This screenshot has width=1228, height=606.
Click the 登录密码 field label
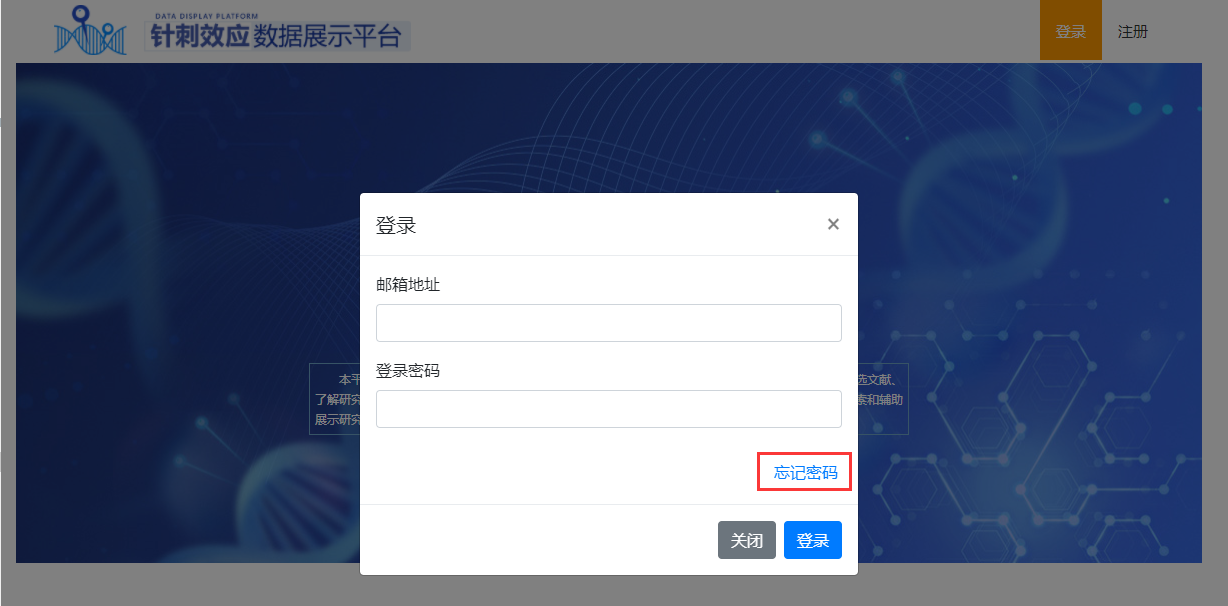(408, 371)
